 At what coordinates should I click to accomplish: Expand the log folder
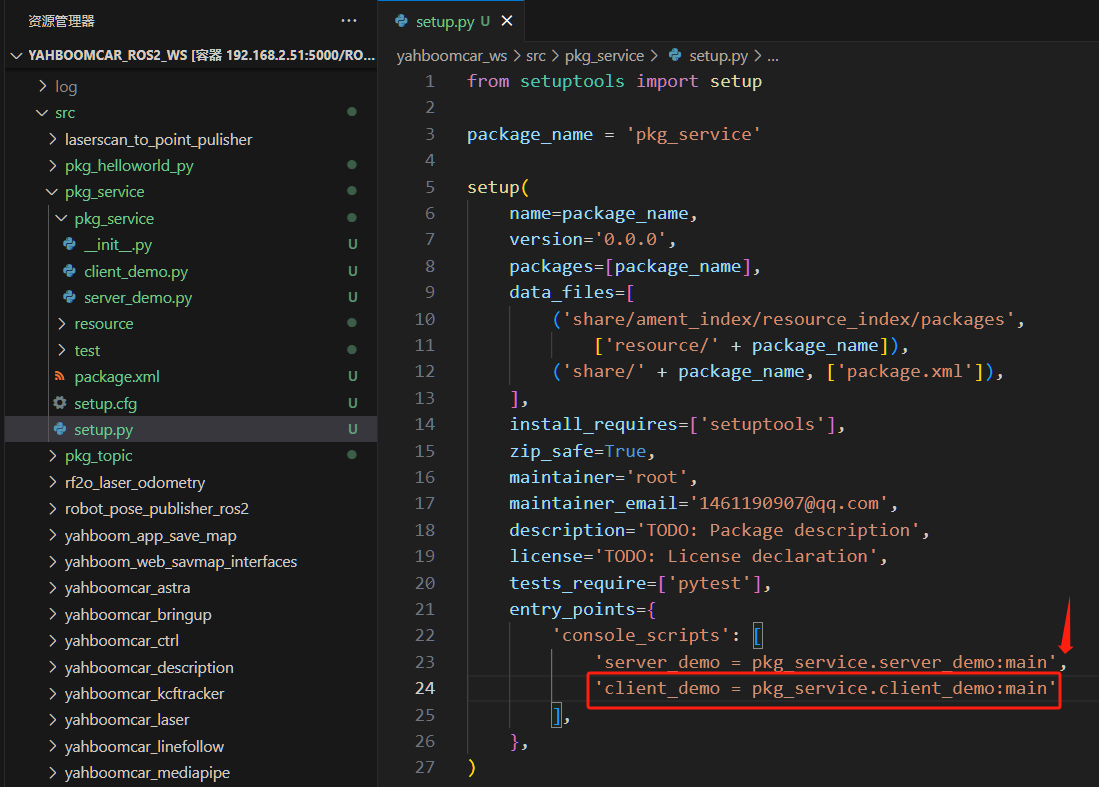(43, 86)
